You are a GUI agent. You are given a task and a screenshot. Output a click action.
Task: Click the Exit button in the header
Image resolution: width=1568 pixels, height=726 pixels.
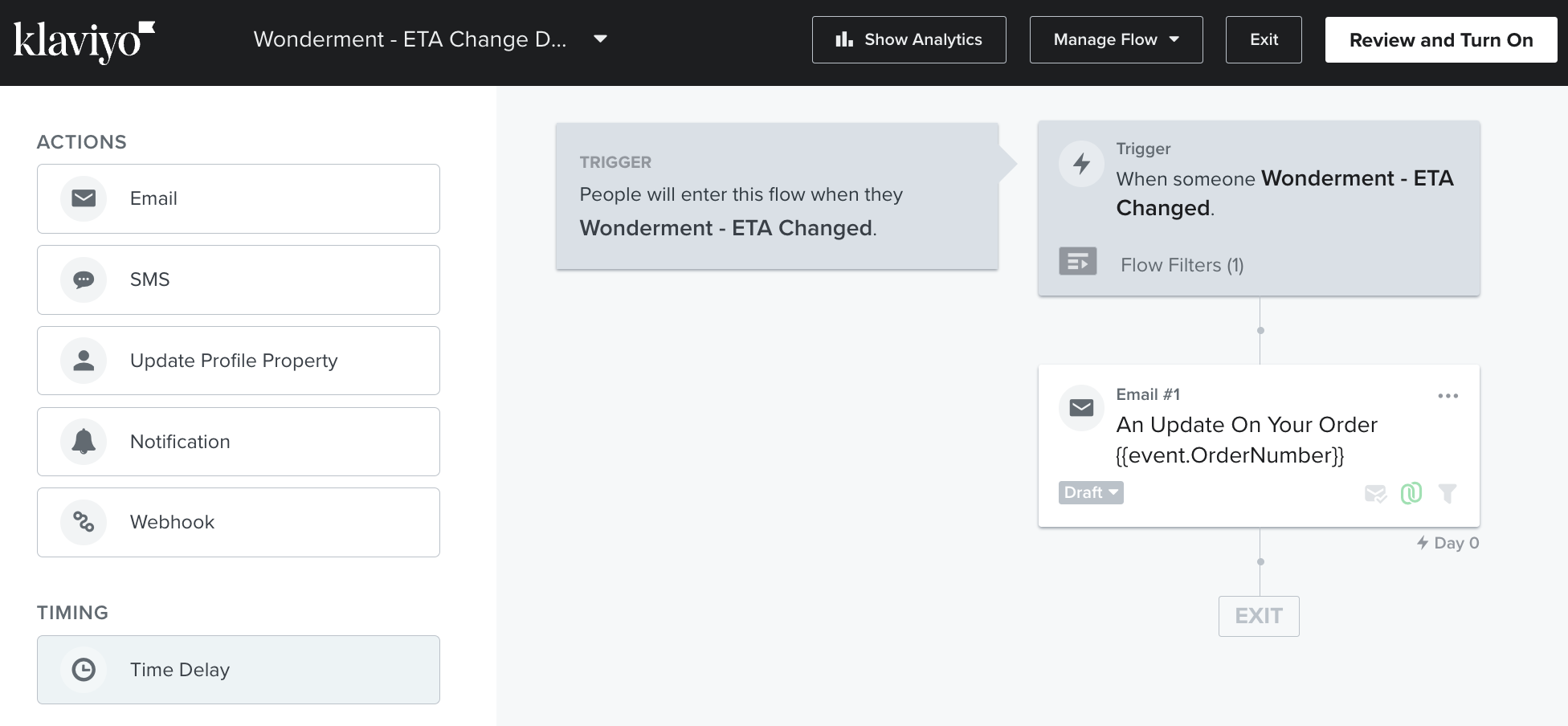click(x=1264, y=39)
